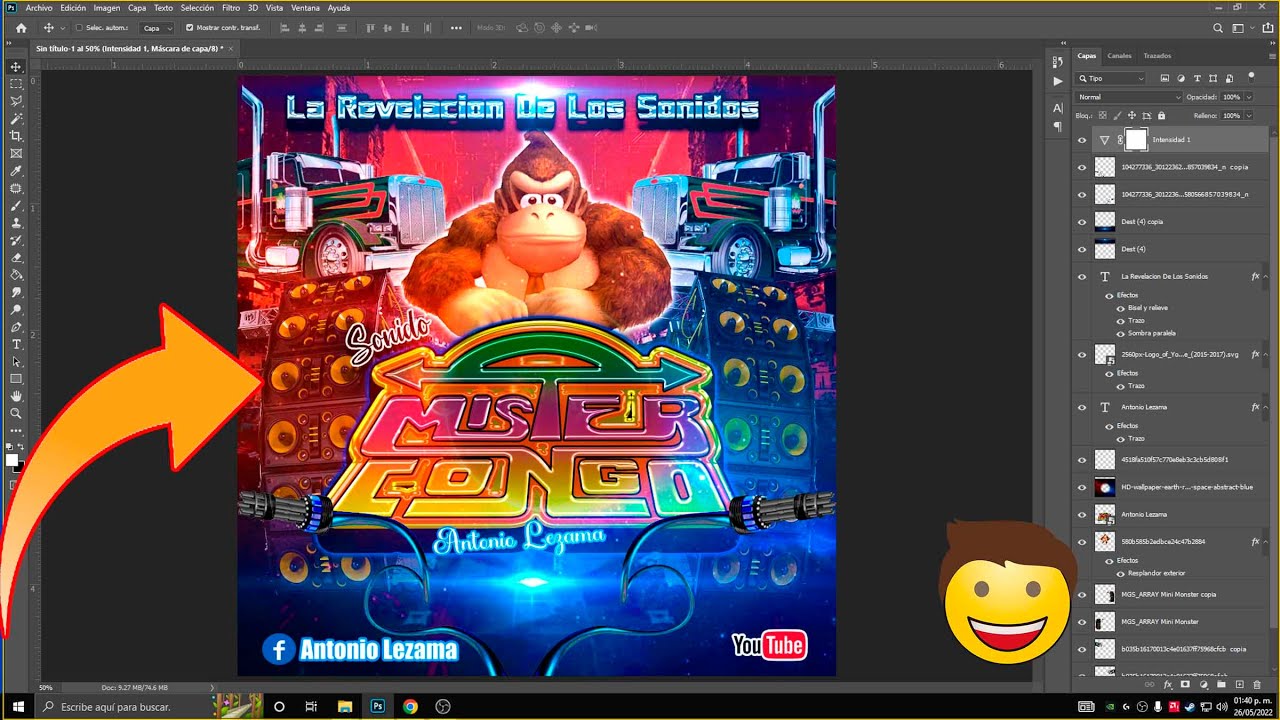Open the Character panel icon

(x=1058, y=108)
